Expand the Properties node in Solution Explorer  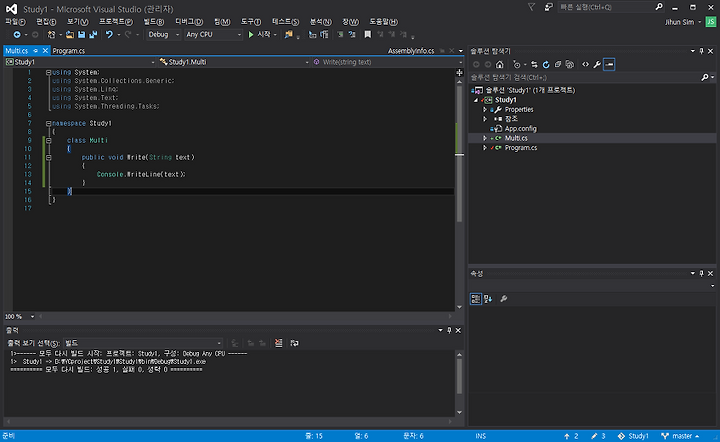[x=484, y=110]
